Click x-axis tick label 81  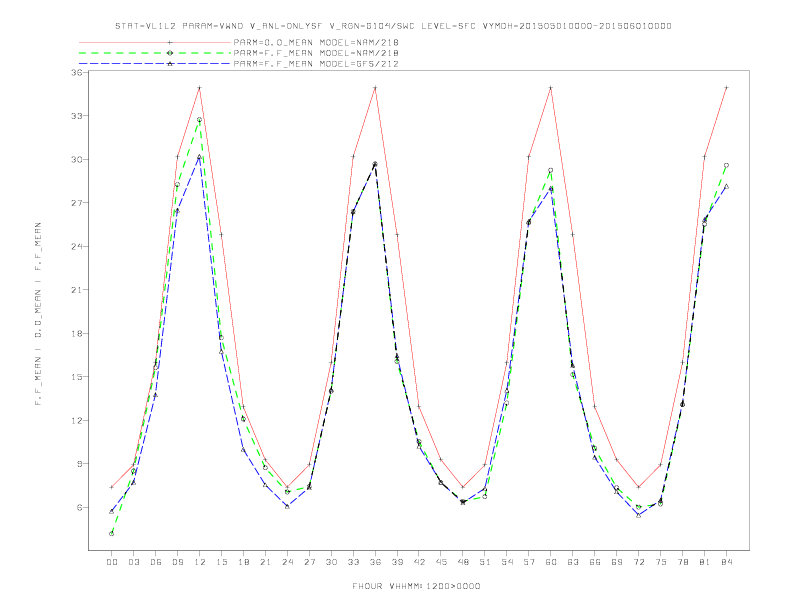click(x=705, y=562)
